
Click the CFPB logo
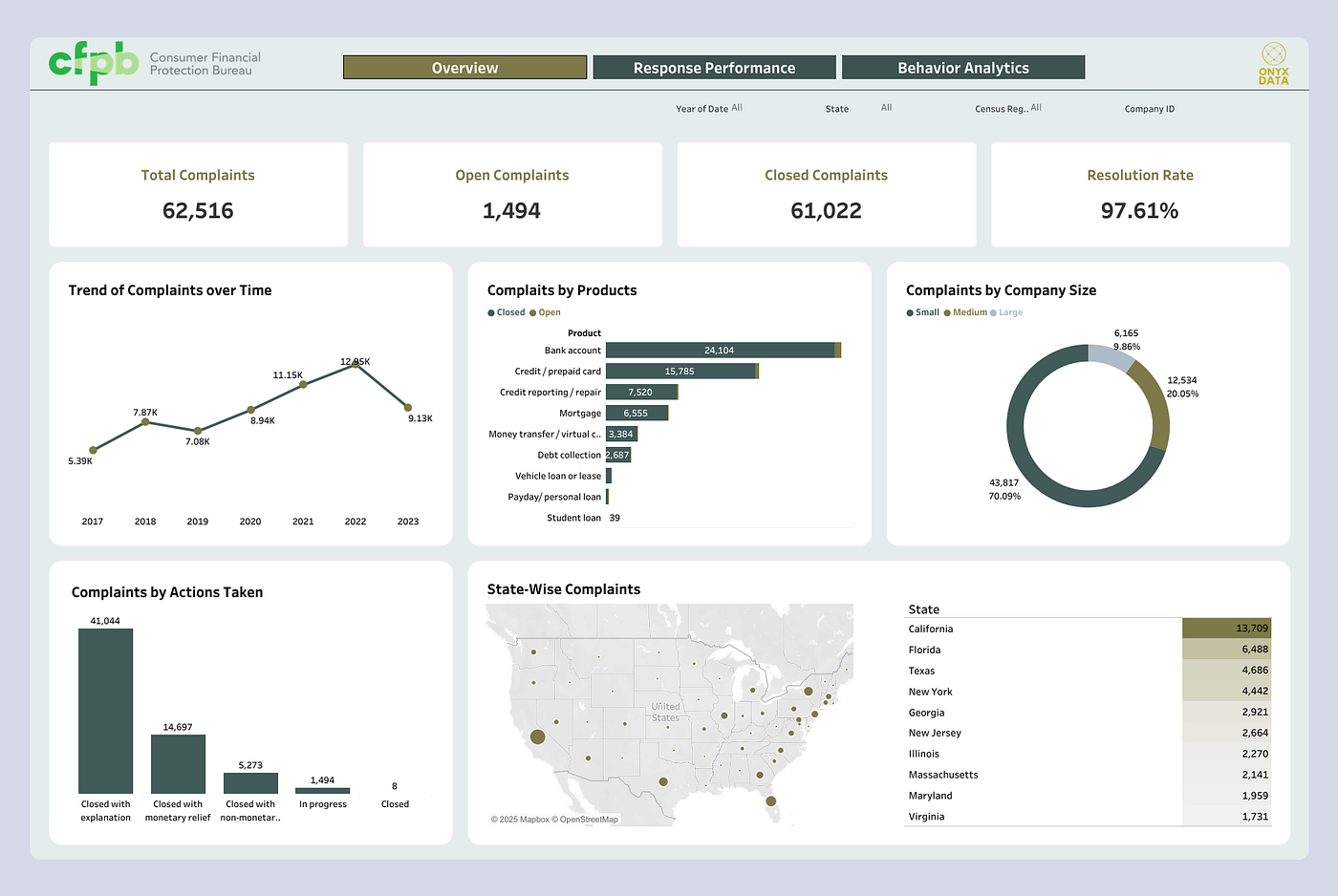94,63
